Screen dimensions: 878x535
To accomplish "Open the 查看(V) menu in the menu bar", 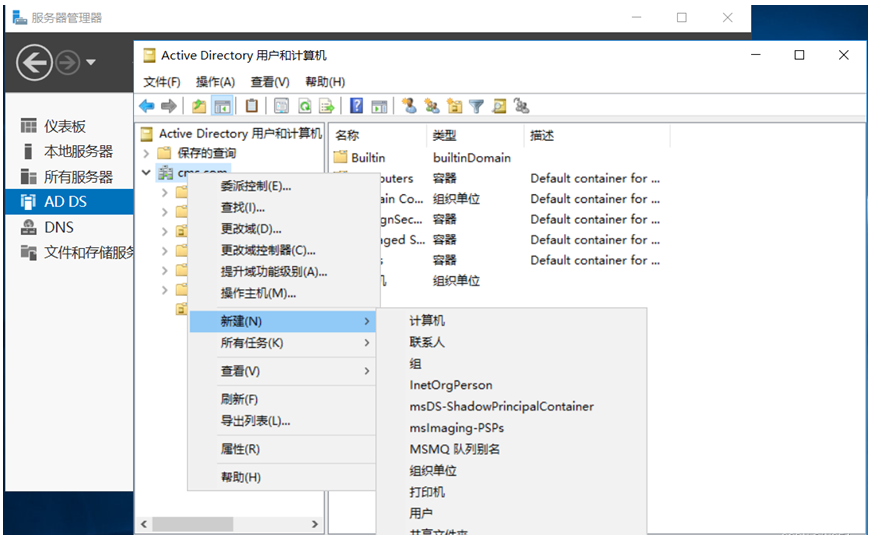I will pos(270,82).
